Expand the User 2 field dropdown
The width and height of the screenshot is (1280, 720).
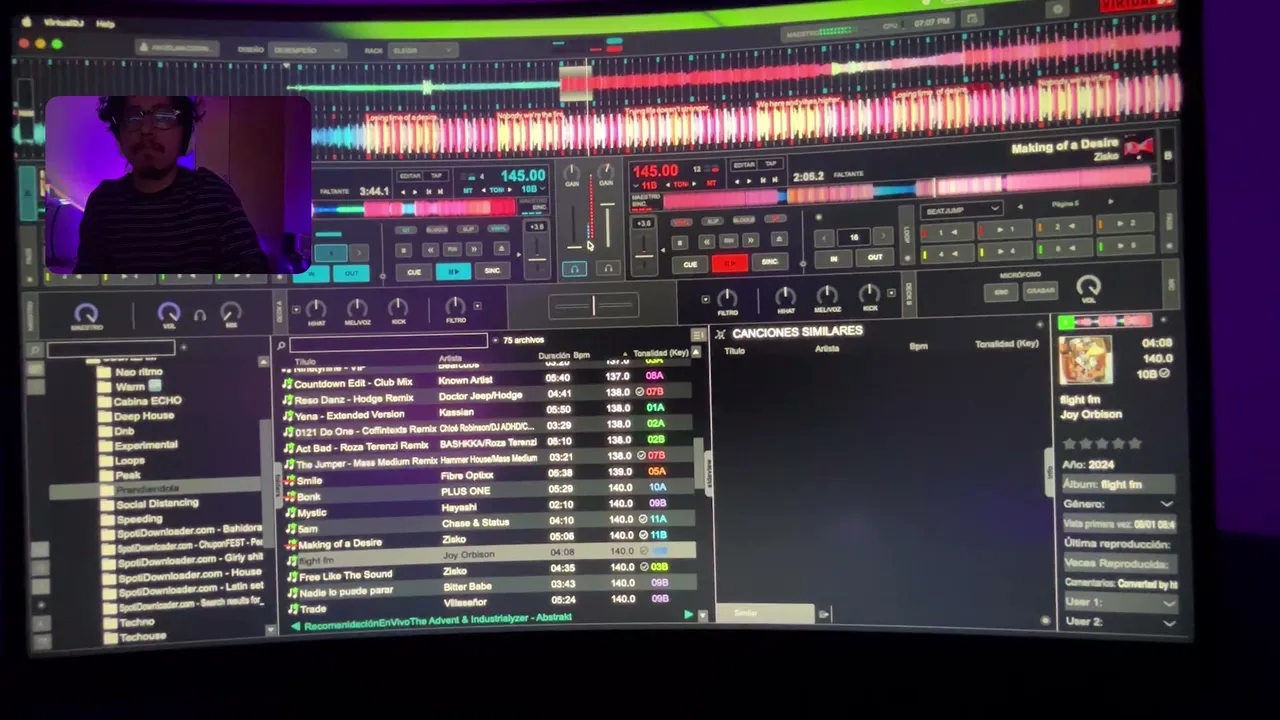point(1169,622)
